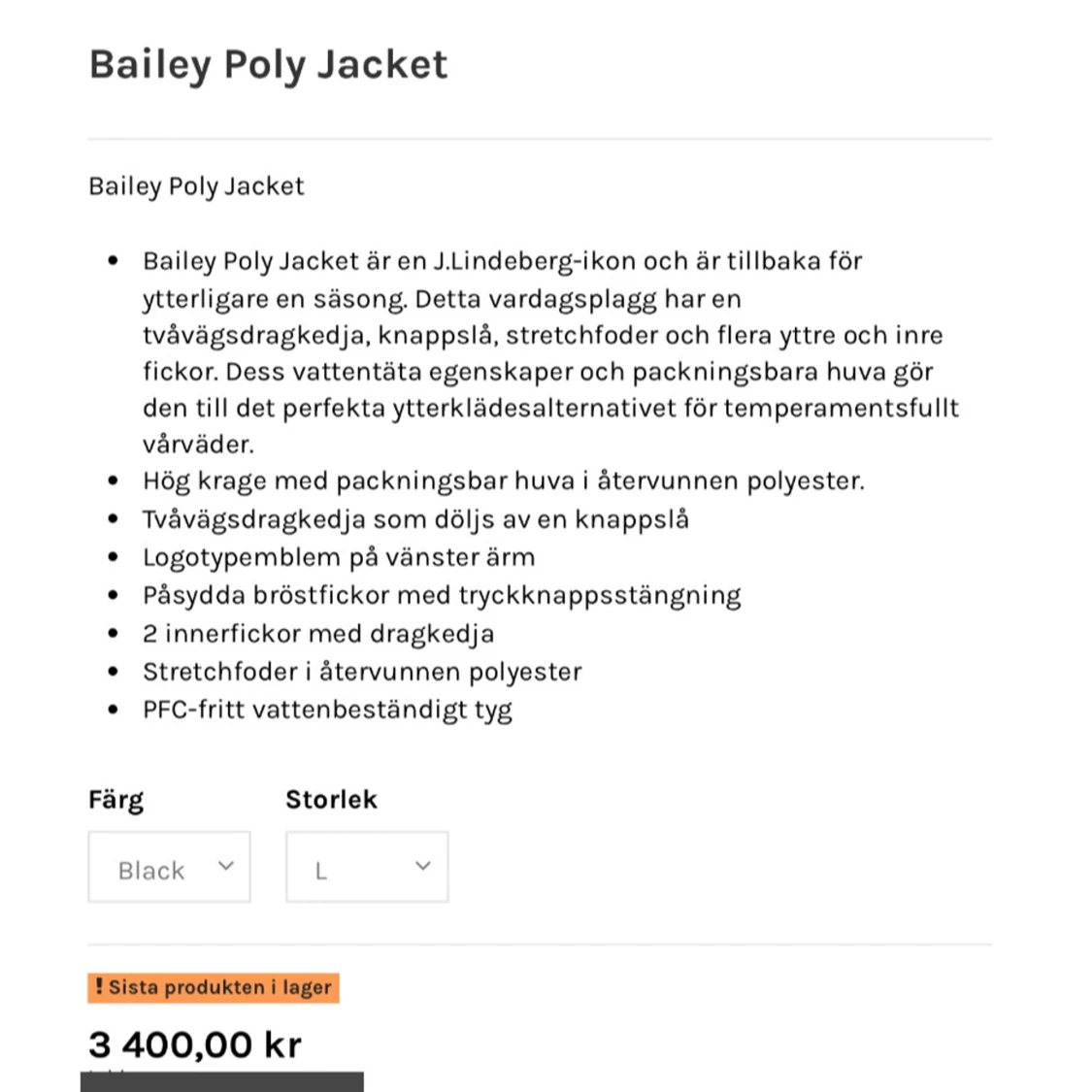Click the 'Logotypemblem på vänster ärm' bullet
This screenshot has width=1092, height=1092.
[339, 557]
